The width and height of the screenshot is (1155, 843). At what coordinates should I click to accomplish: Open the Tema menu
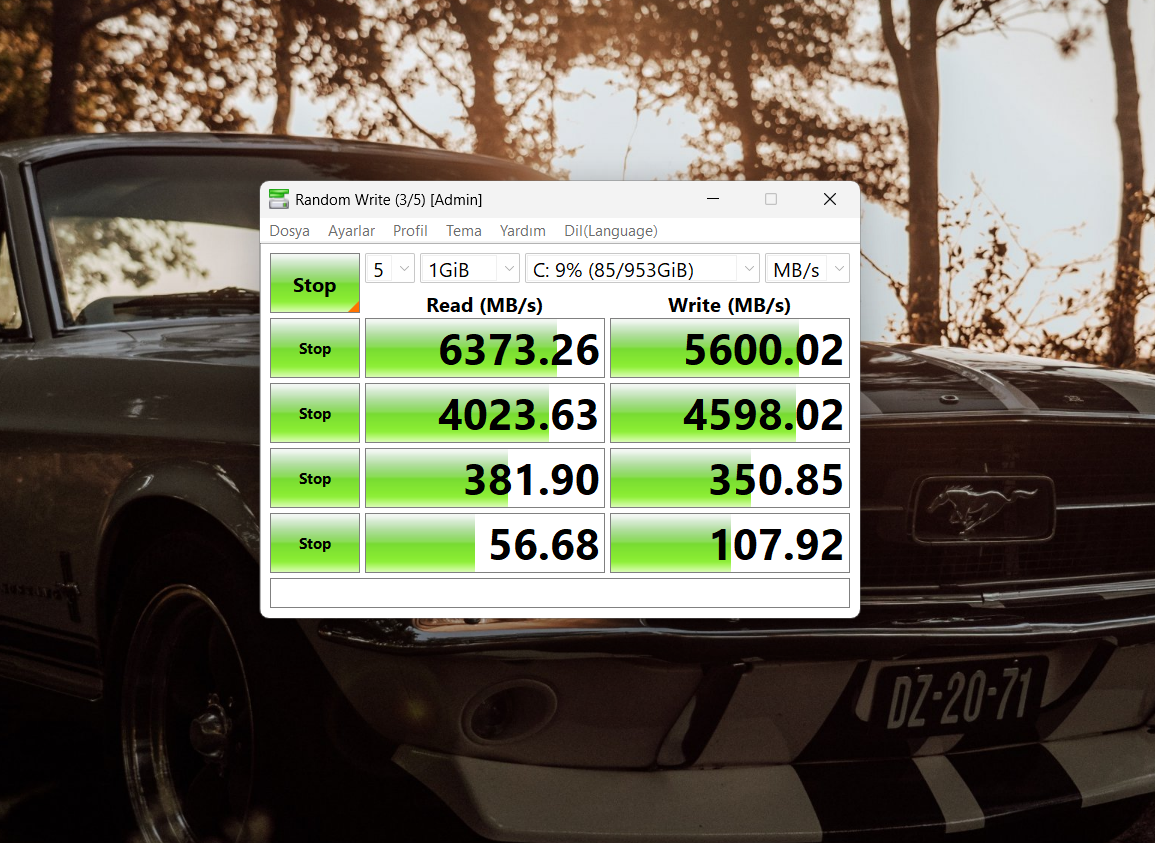point(463,231)
